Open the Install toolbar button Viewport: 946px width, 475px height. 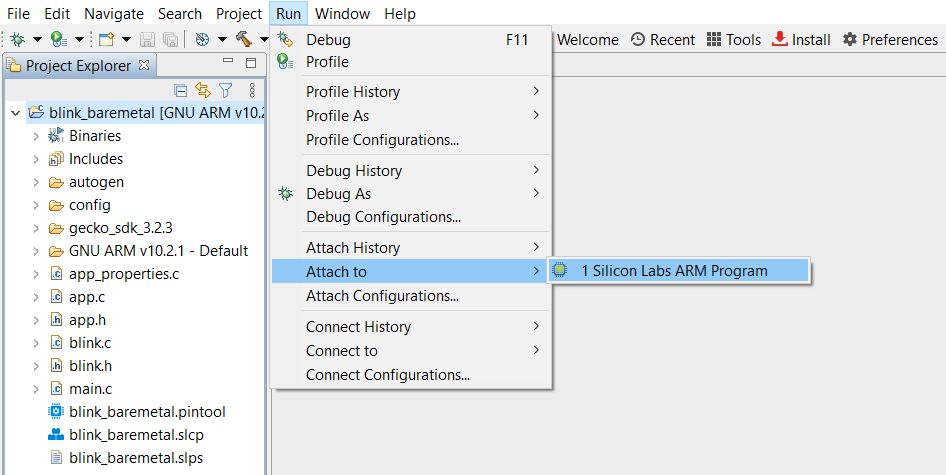point(802,40)
